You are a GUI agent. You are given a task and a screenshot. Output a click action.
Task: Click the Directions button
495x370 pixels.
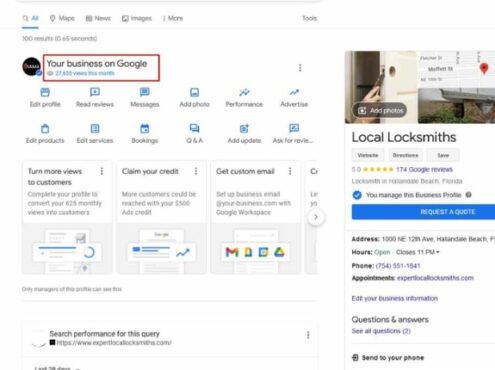[405, 155]
